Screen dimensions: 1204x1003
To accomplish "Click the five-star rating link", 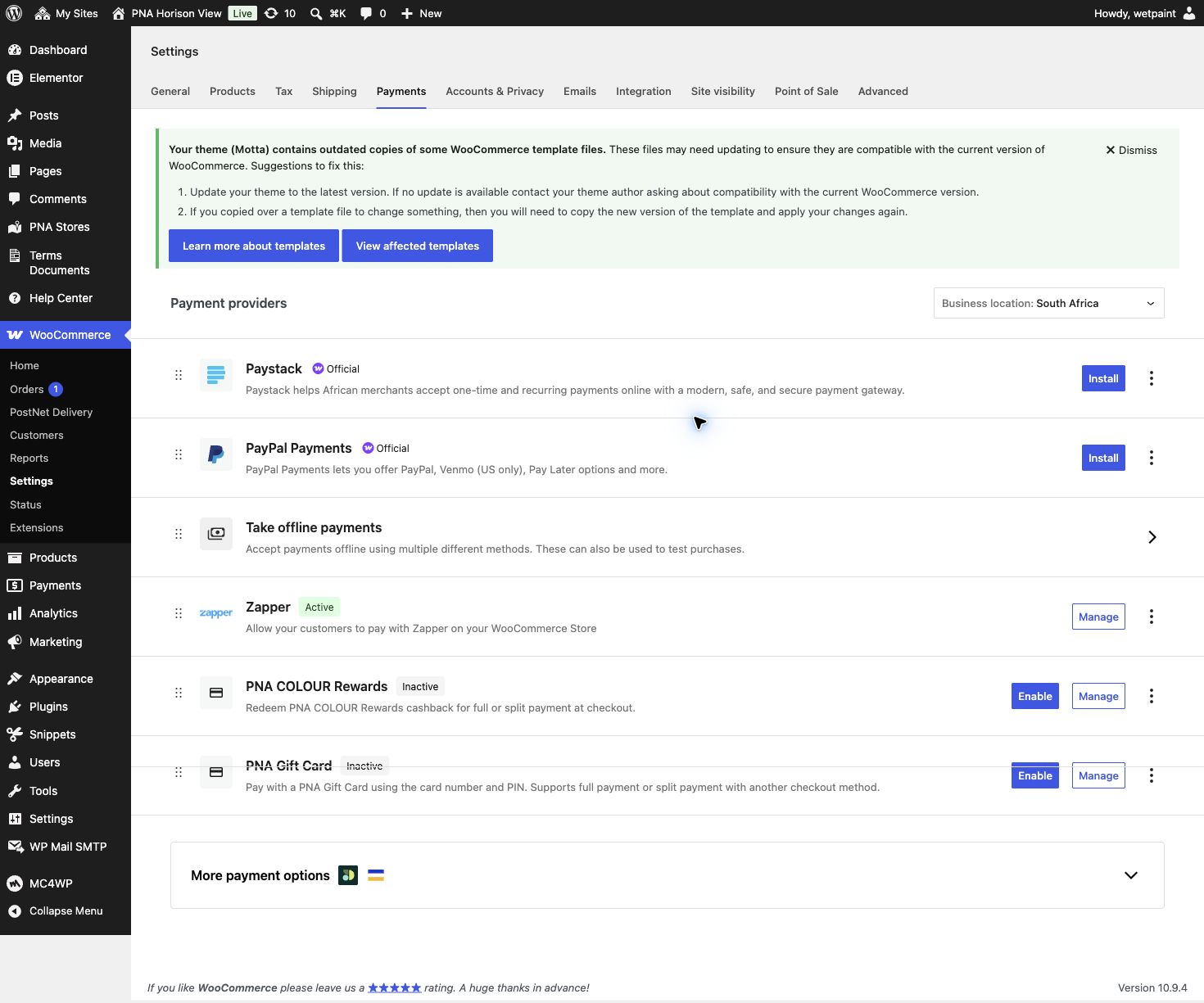I will 394,987.
